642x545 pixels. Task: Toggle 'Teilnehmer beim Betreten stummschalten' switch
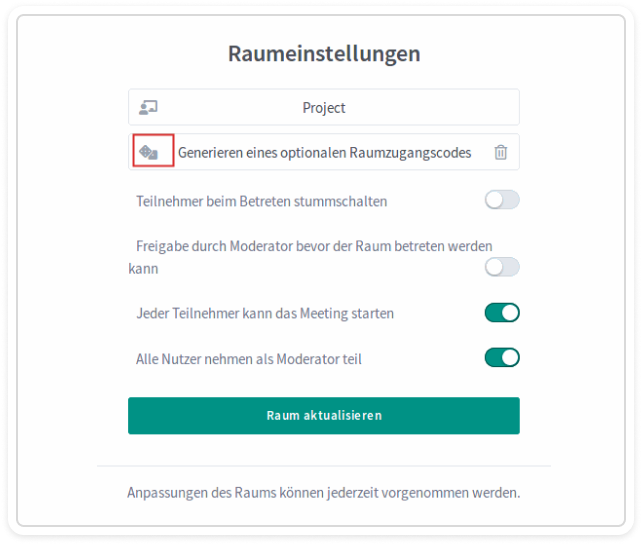502,200
